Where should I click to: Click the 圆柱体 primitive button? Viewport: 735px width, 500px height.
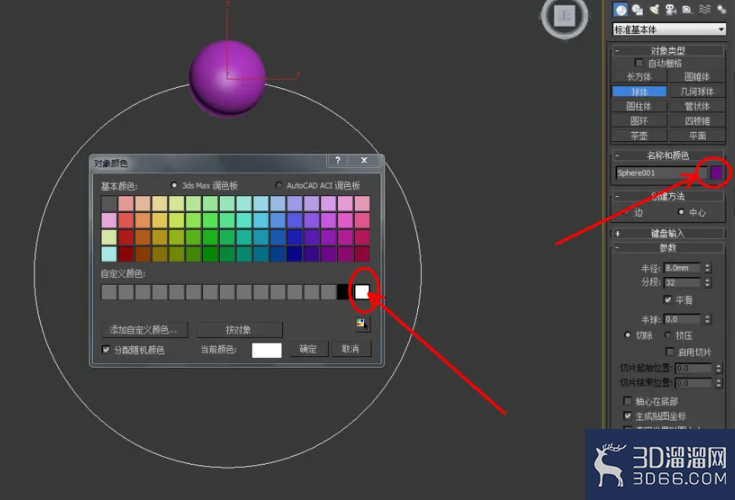pos(639,106)
